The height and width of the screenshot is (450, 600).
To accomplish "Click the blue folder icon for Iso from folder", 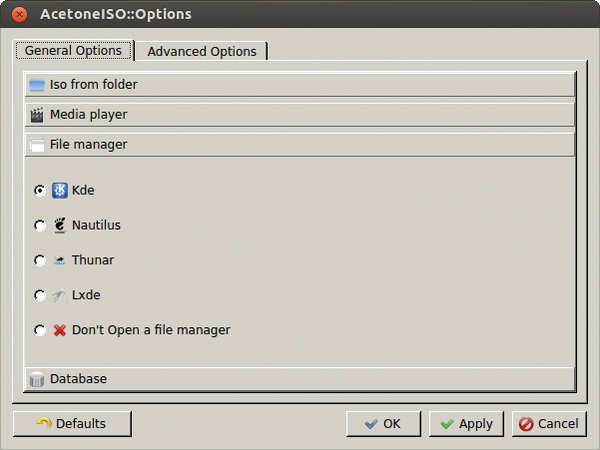I will point(37,85).
